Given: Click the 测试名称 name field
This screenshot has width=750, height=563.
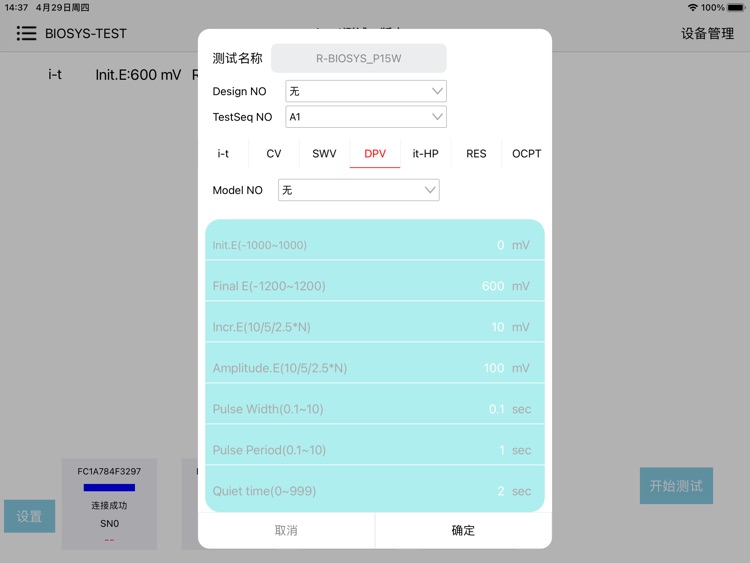Looking at the screenshot, I should (359, 58).
